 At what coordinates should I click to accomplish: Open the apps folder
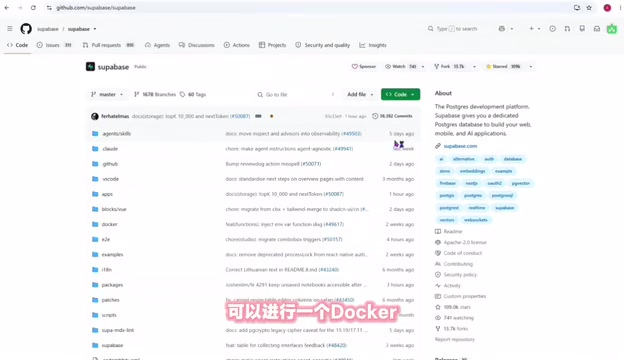point(107,194)
